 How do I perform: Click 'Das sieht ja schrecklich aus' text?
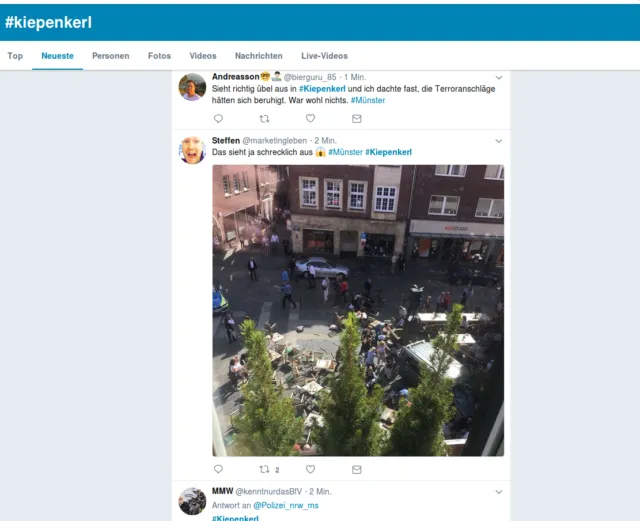tap(262, 152)
